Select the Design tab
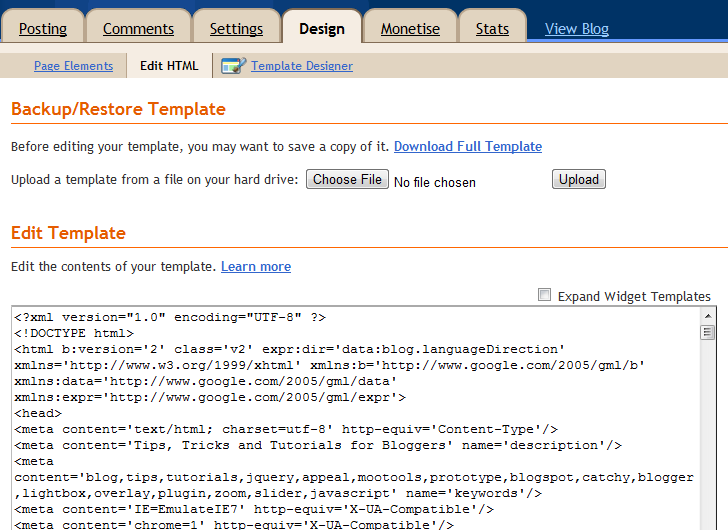728x530 pixels. click(x=321, y=29)
